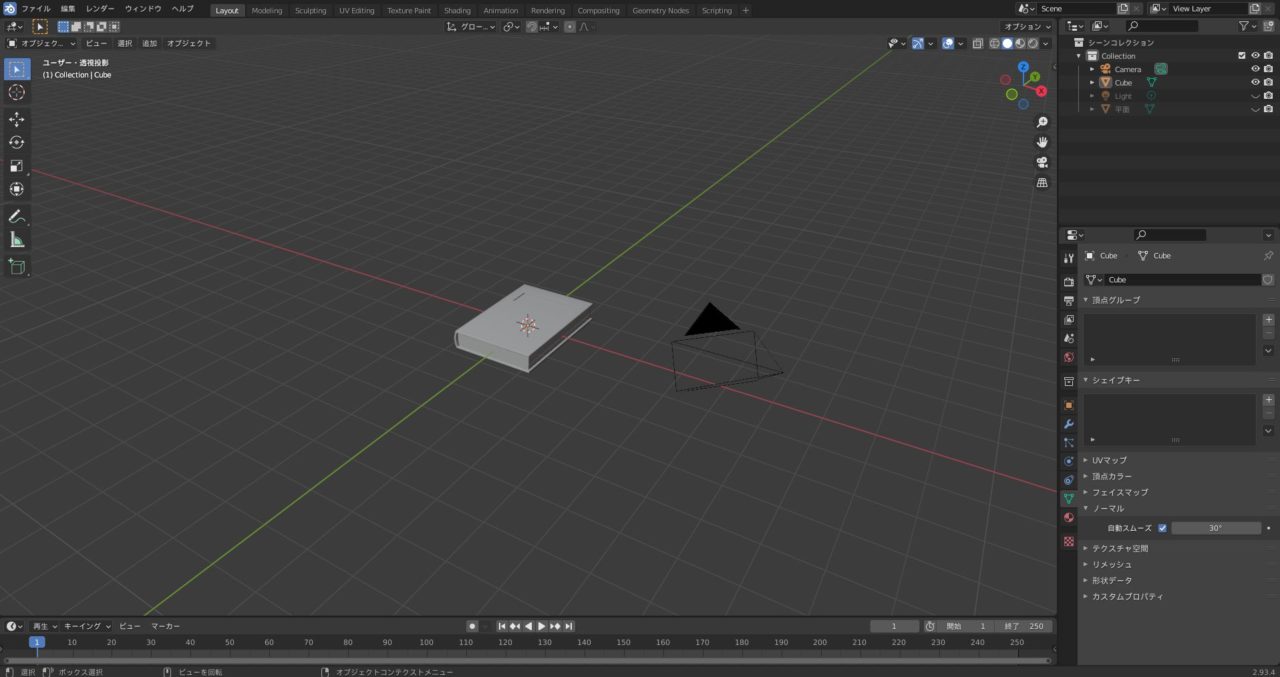Select the Move tool in left toolbar

17,119
